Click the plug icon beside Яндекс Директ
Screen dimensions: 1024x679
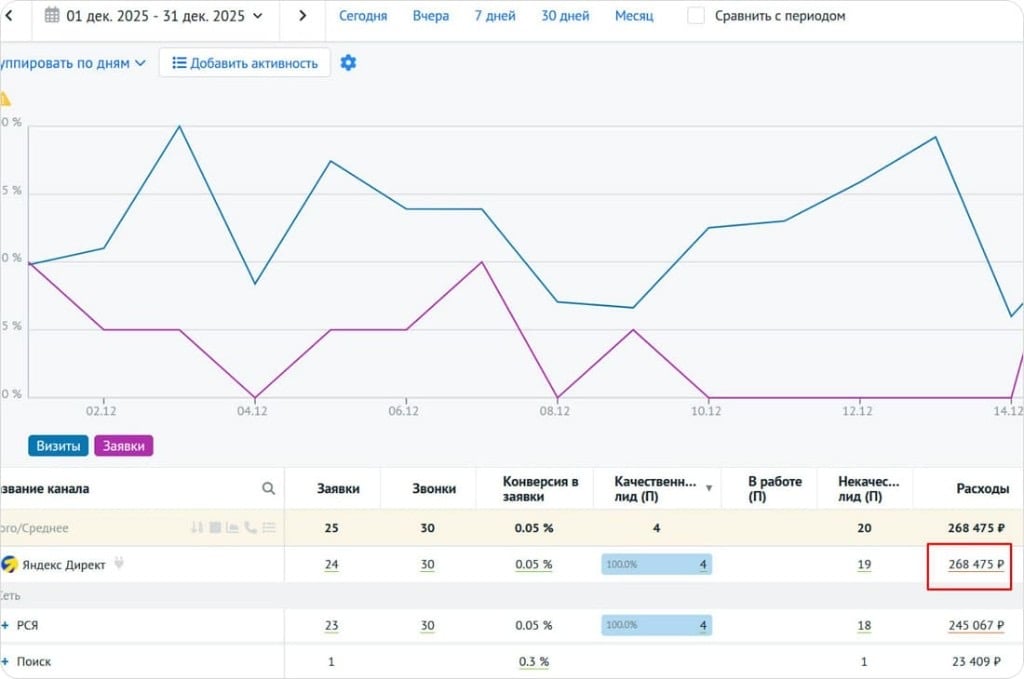pos(118,563)
